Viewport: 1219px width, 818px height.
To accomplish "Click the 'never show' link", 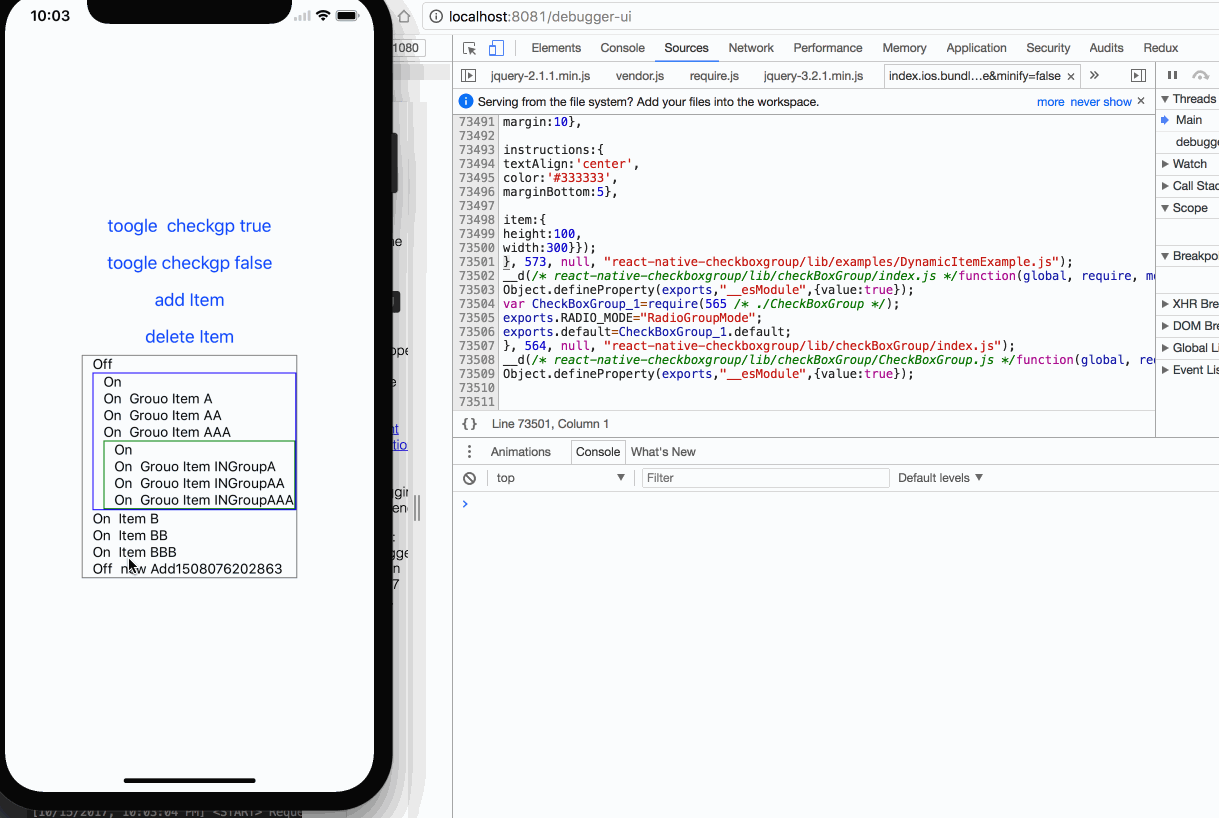I will point(1101,102).
